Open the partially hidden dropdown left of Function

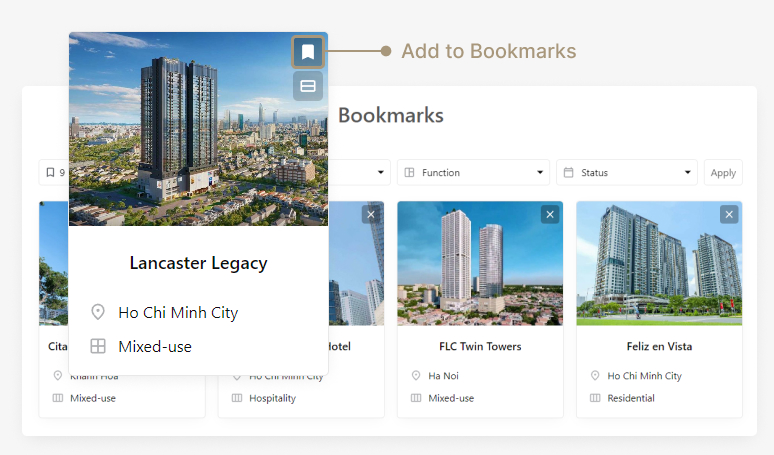(x=360, y=172)
